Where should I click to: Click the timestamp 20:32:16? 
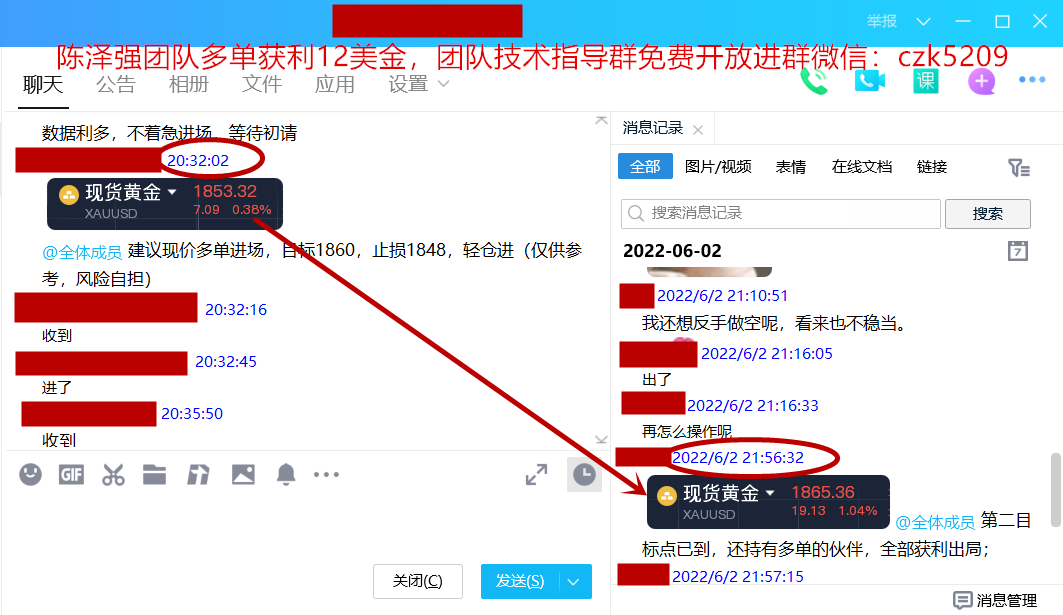[x=236, y=310]
